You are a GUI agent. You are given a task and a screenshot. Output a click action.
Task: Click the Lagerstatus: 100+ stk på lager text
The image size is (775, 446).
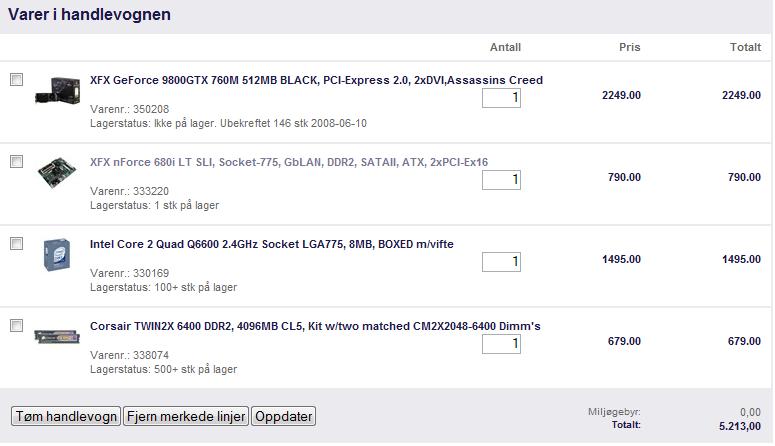click(x=164, y=288)
